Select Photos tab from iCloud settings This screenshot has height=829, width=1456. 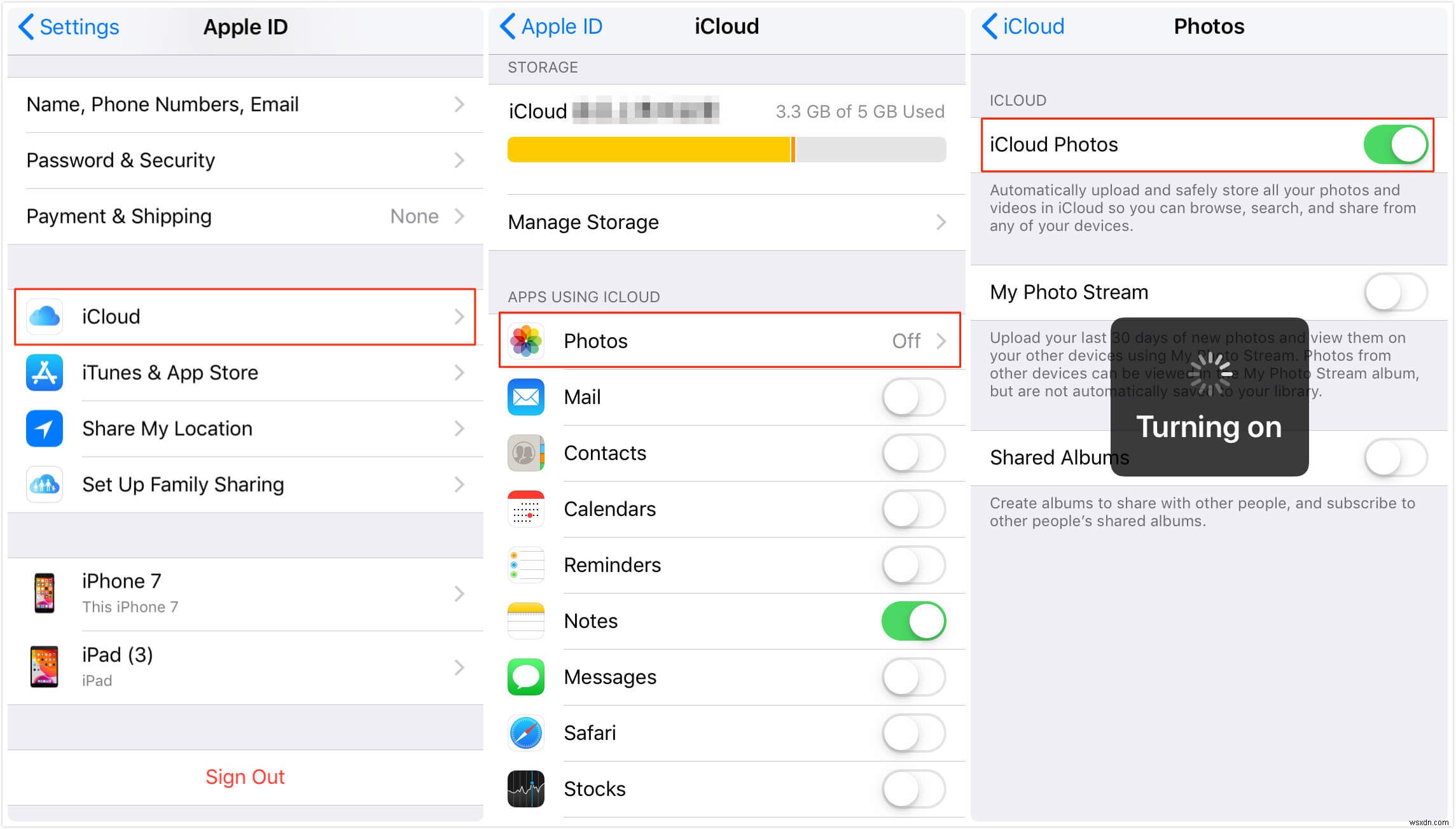728,340
